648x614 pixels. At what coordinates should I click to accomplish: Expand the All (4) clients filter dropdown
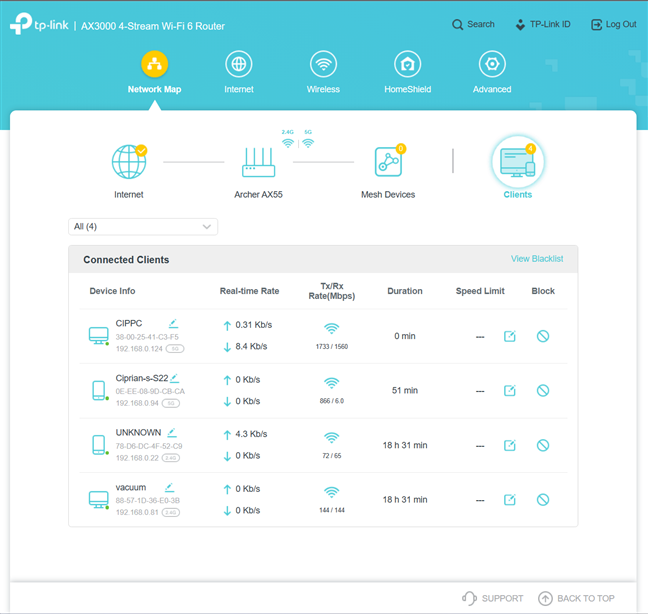[143, 226]
